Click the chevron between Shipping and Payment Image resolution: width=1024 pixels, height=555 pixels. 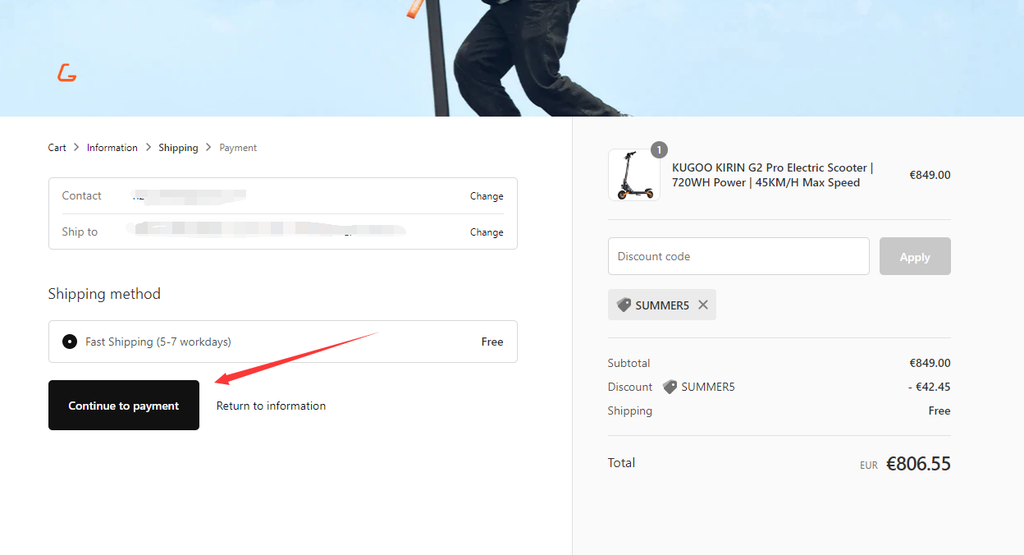tap(208, 148)
